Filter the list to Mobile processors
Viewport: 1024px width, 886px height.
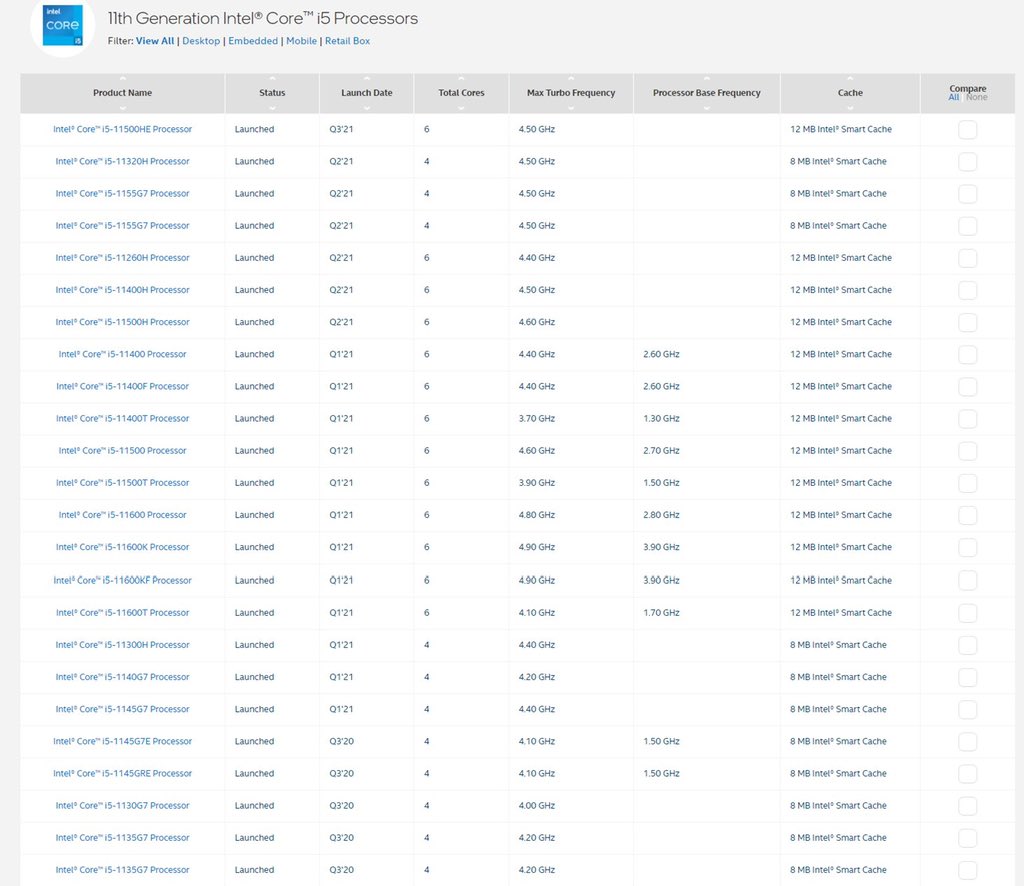[301, 40]
